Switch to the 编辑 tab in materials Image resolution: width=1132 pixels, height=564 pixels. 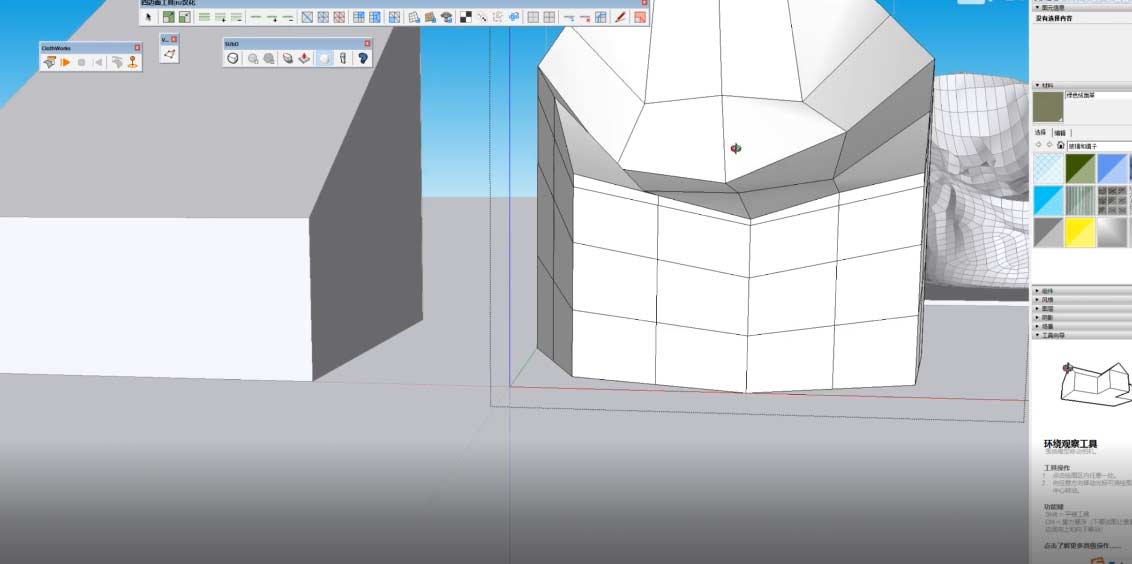click(1059, 132)
